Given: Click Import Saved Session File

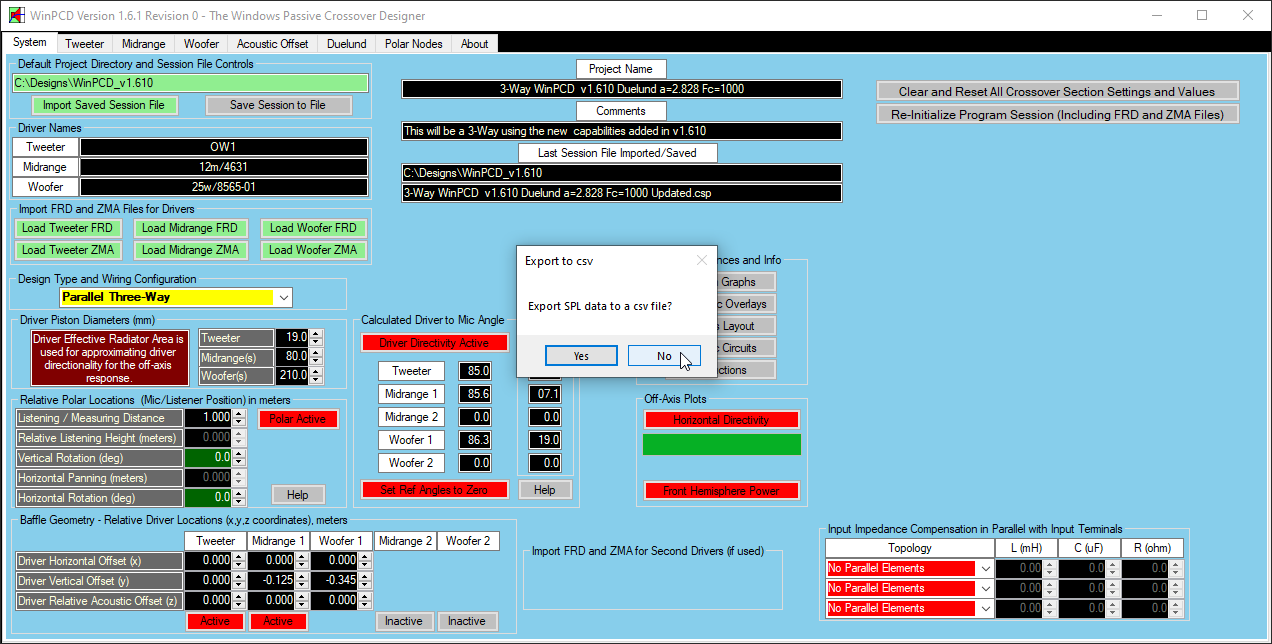Looking at the screenshot, I should [104, 105].
